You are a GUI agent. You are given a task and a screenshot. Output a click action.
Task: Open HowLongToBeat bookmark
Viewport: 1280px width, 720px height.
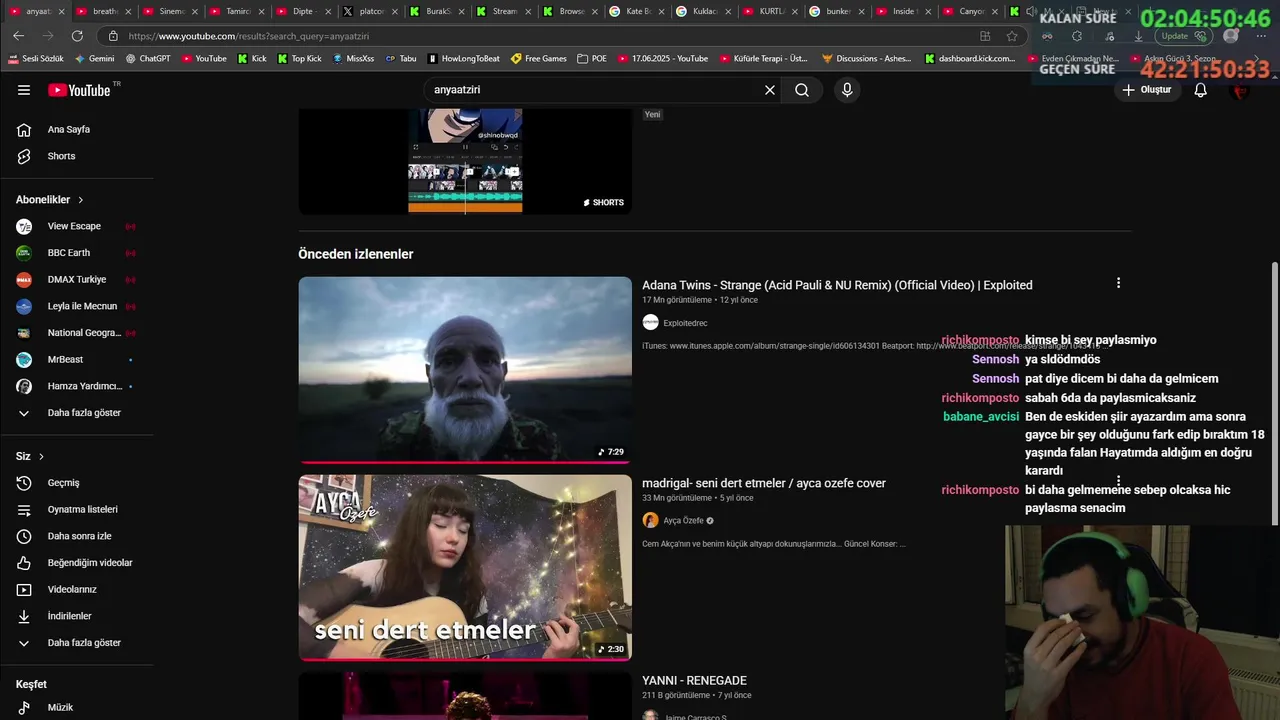(x=464, y=58)
